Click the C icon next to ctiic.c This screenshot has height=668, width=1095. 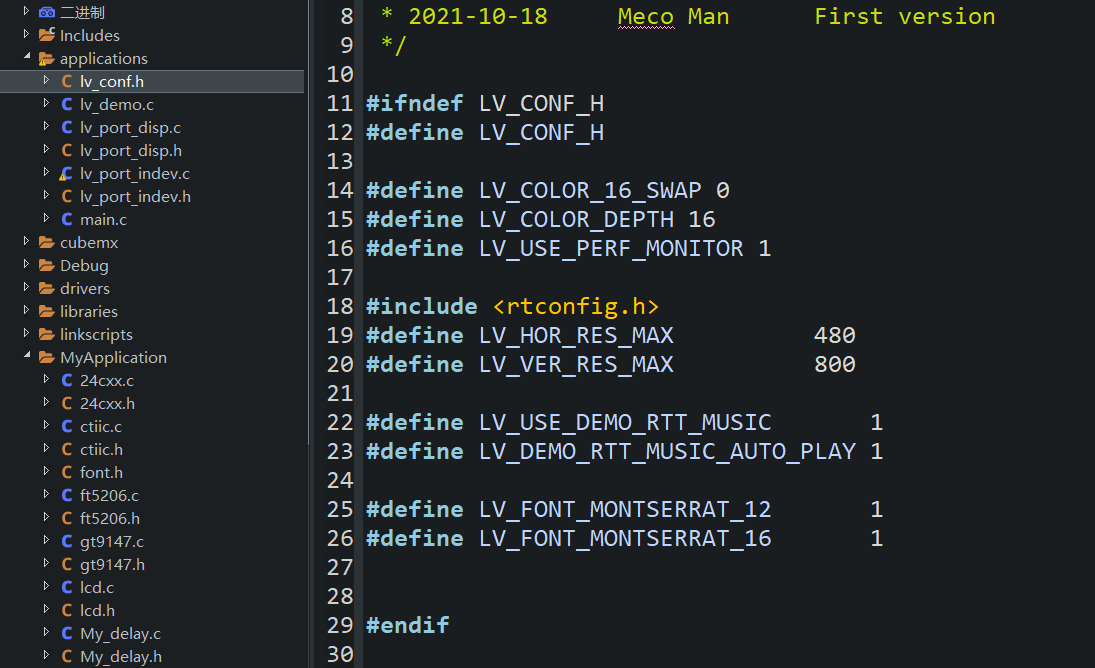[65, 426]
